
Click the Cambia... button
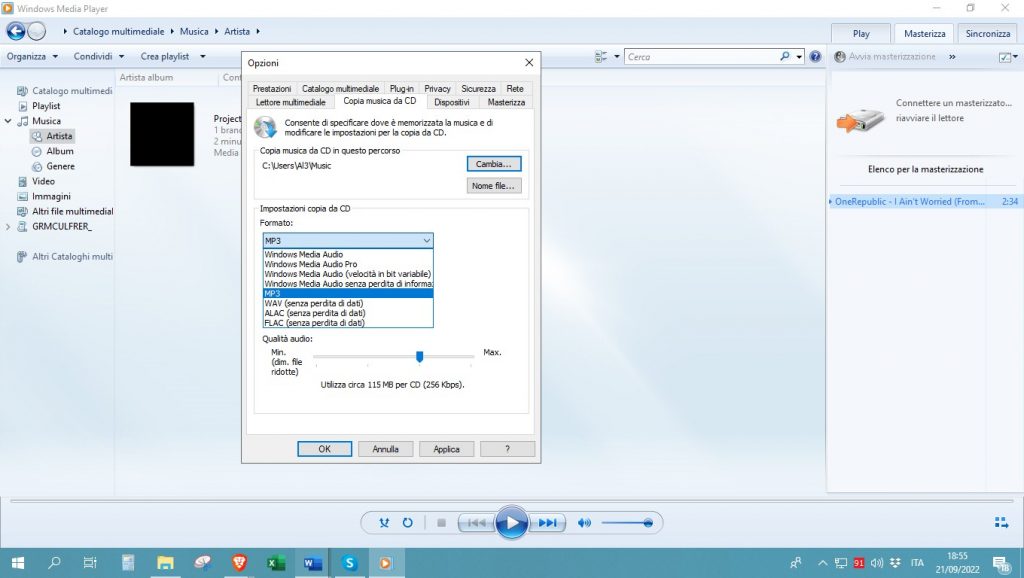[493, 164]
